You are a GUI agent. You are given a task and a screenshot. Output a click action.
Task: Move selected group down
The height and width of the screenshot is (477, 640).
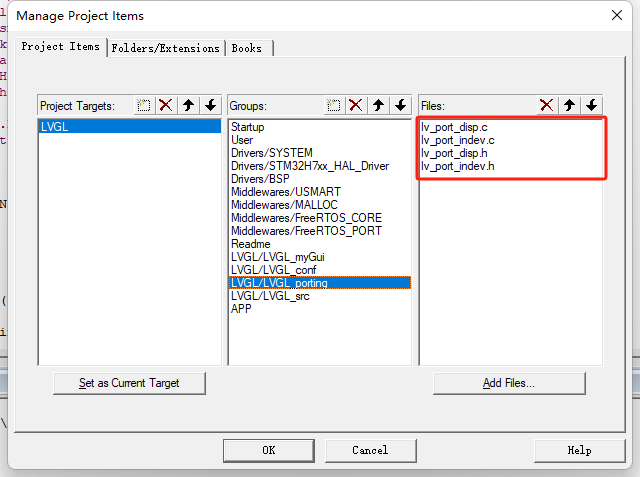click(x=400, y=106)
